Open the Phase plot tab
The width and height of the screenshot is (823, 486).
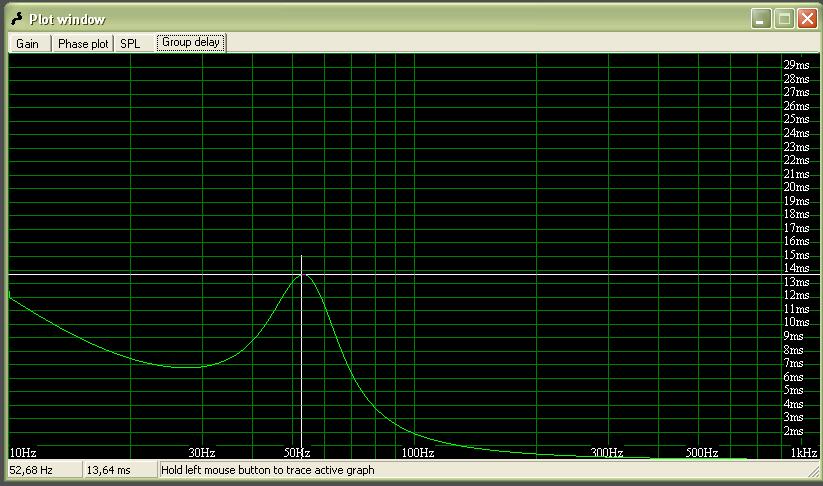click(x=83, y=44)
